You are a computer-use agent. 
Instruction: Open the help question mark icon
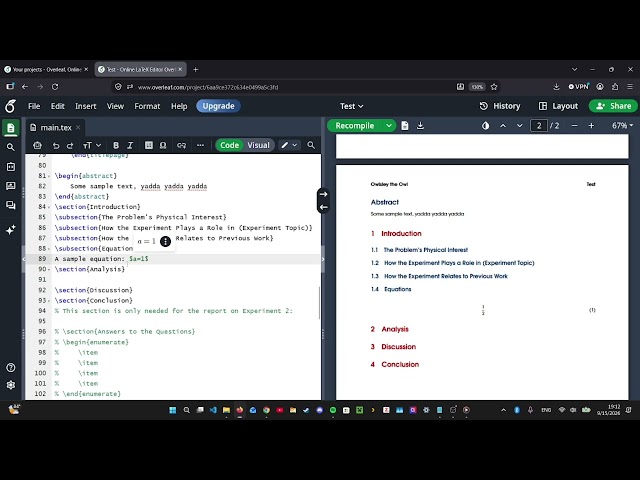[x=11, y=368]
